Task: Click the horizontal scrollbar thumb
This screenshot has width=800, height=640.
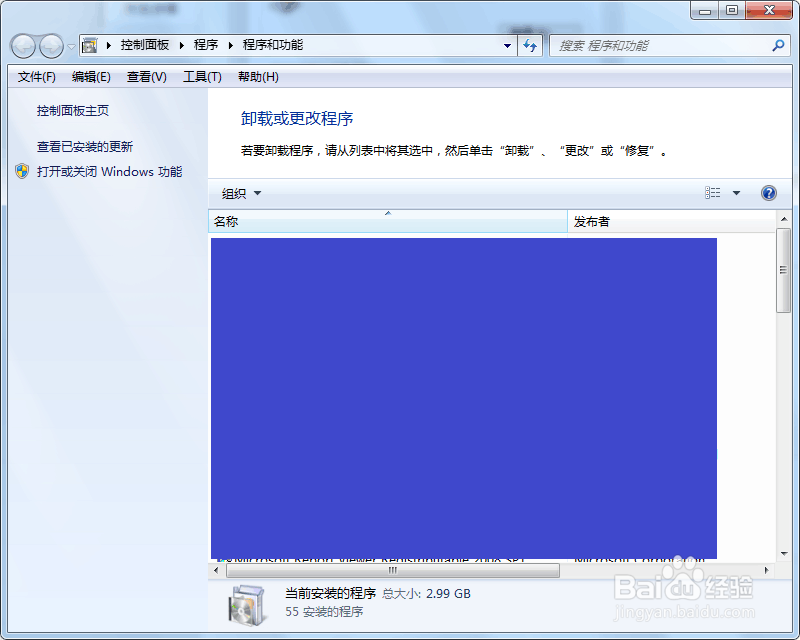Action: coord(393,571)
